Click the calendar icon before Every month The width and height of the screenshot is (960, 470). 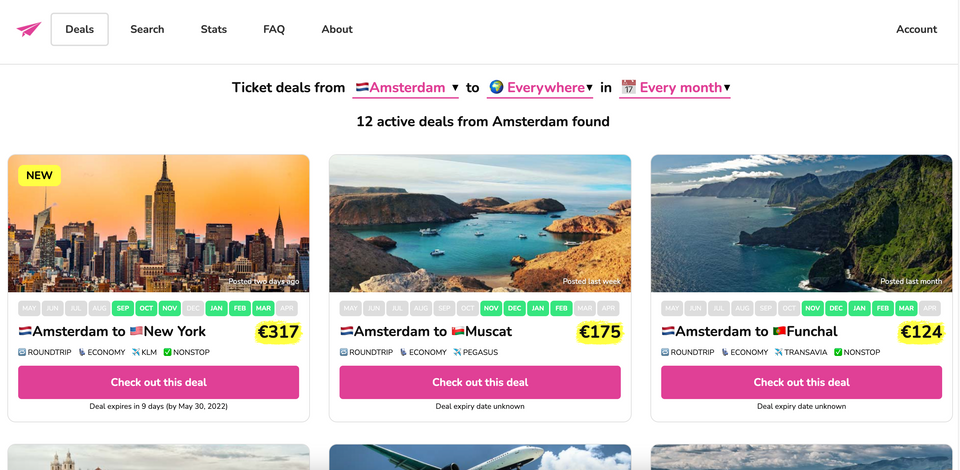pos(629,88)
